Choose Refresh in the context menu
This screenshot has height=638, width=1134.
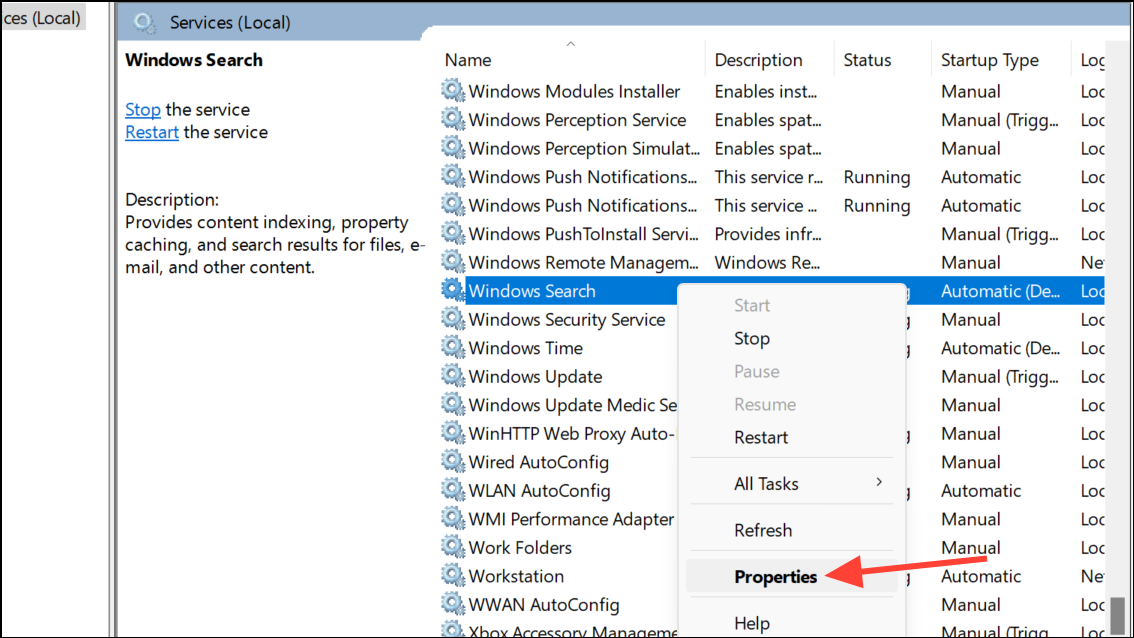pyautogui.click(x=792, y=530)
